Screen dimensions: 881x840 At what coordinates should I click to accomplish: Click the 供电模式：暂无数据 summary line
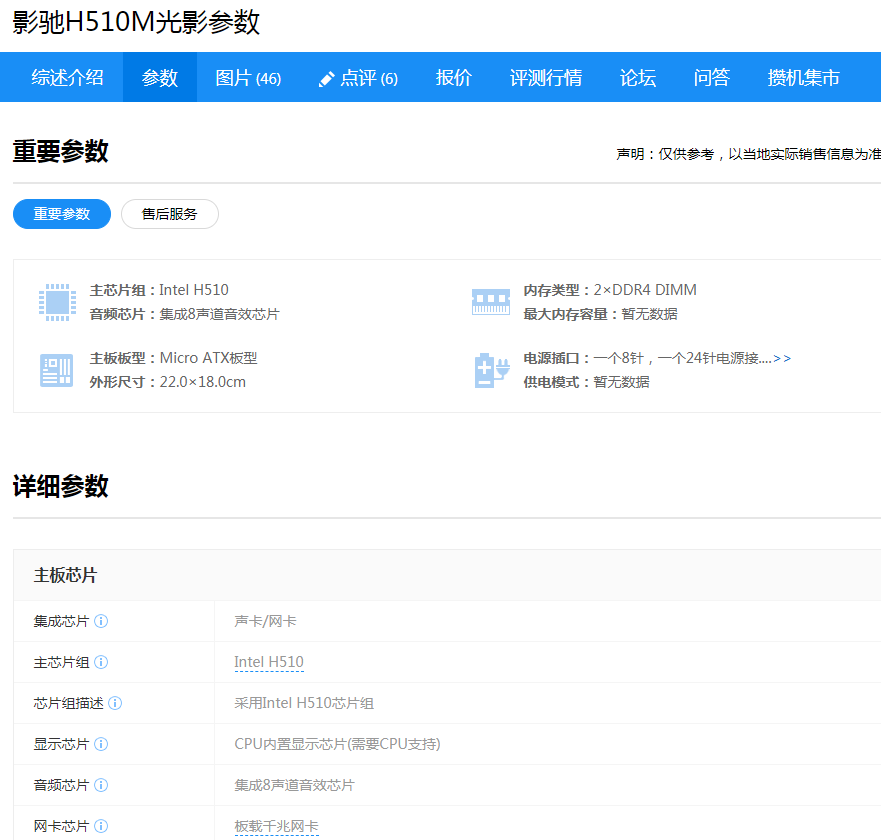pyautogui.click(x=587, y=382)
